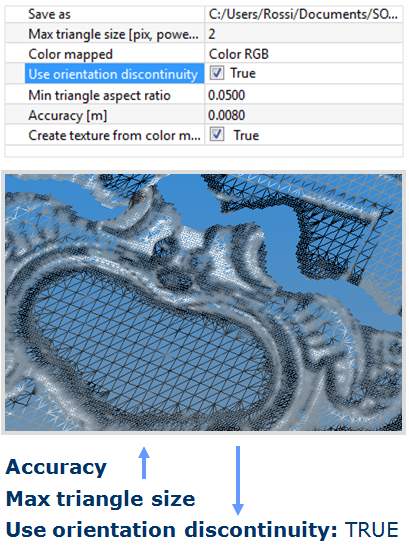The image size is (409, 548).
Task: Toggle Use orientation discontinuity checkbox
Action: coord(217,73)
